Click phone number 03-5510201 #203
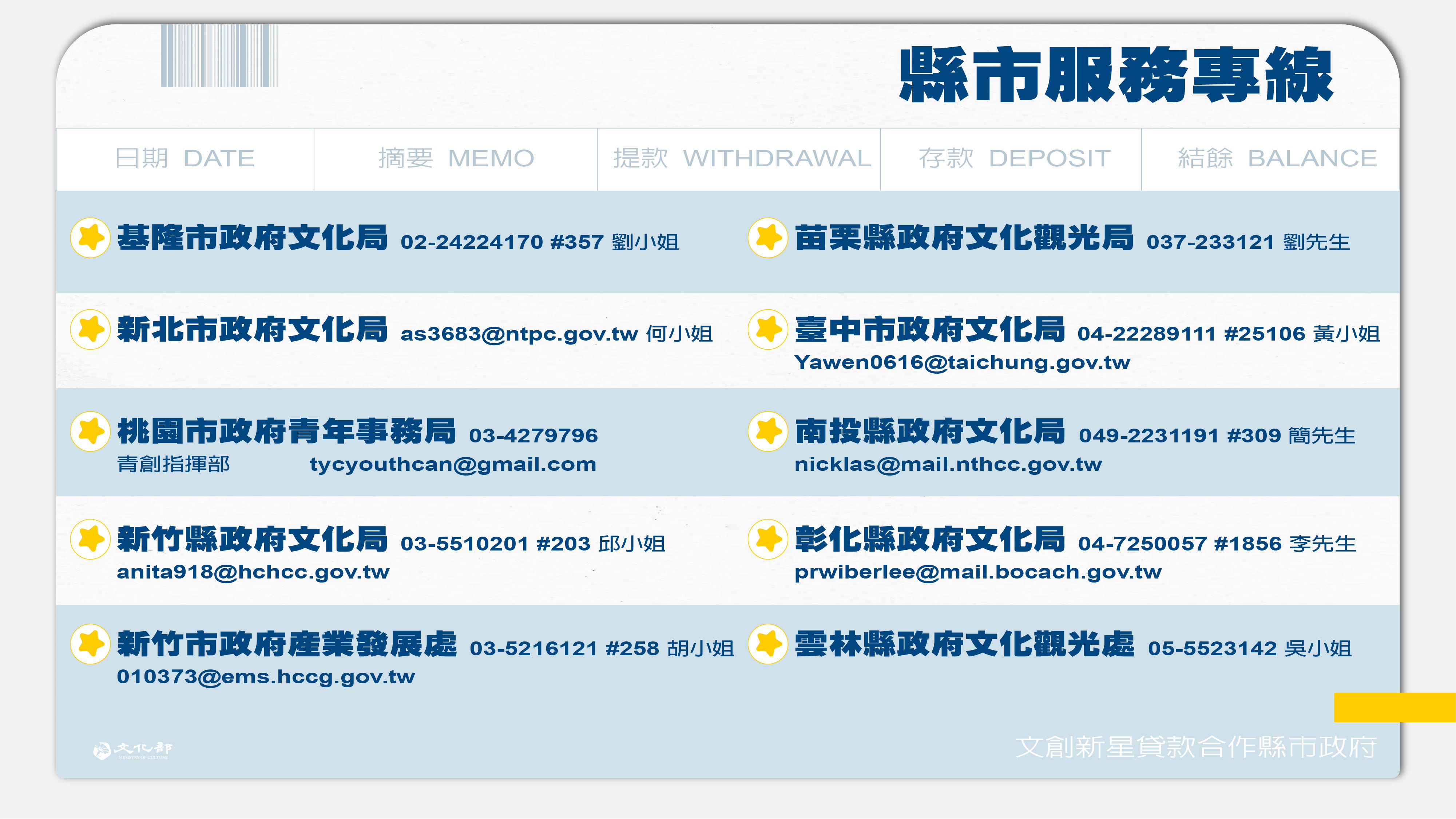Viewport: 1456px width, 819px height. pyautogui.click(x=495, y=544)
